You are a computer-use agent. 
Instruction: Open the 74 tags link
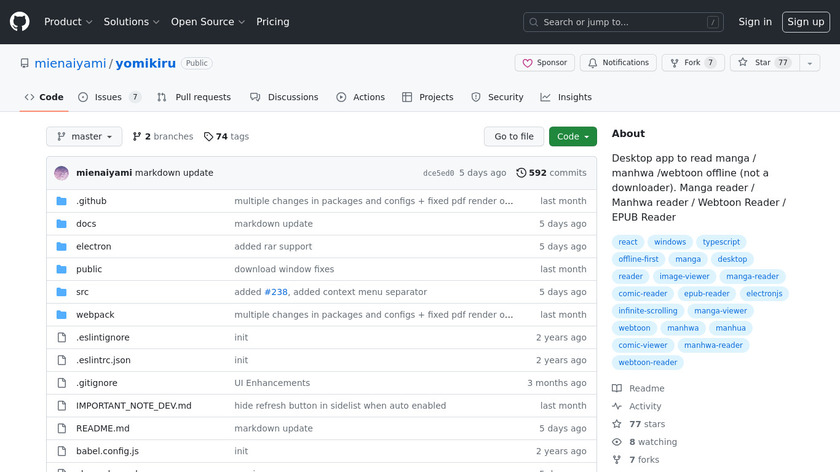click(227, 137)
